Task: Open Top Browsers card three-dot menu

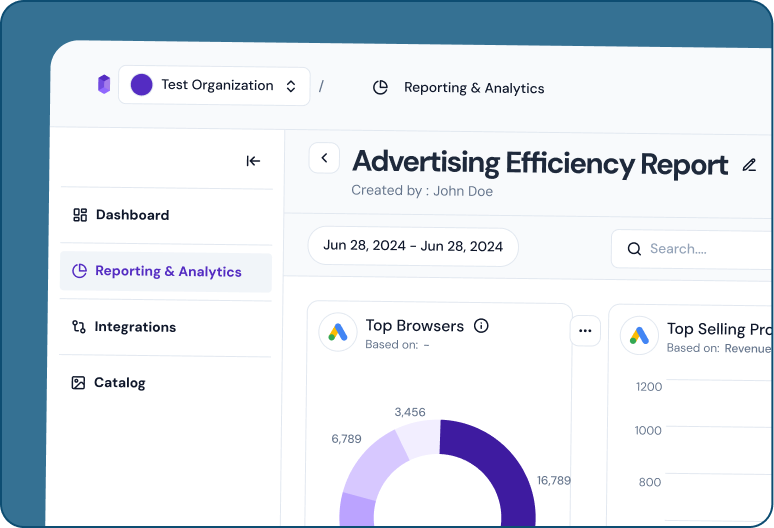Action: (x=585, y=331)
